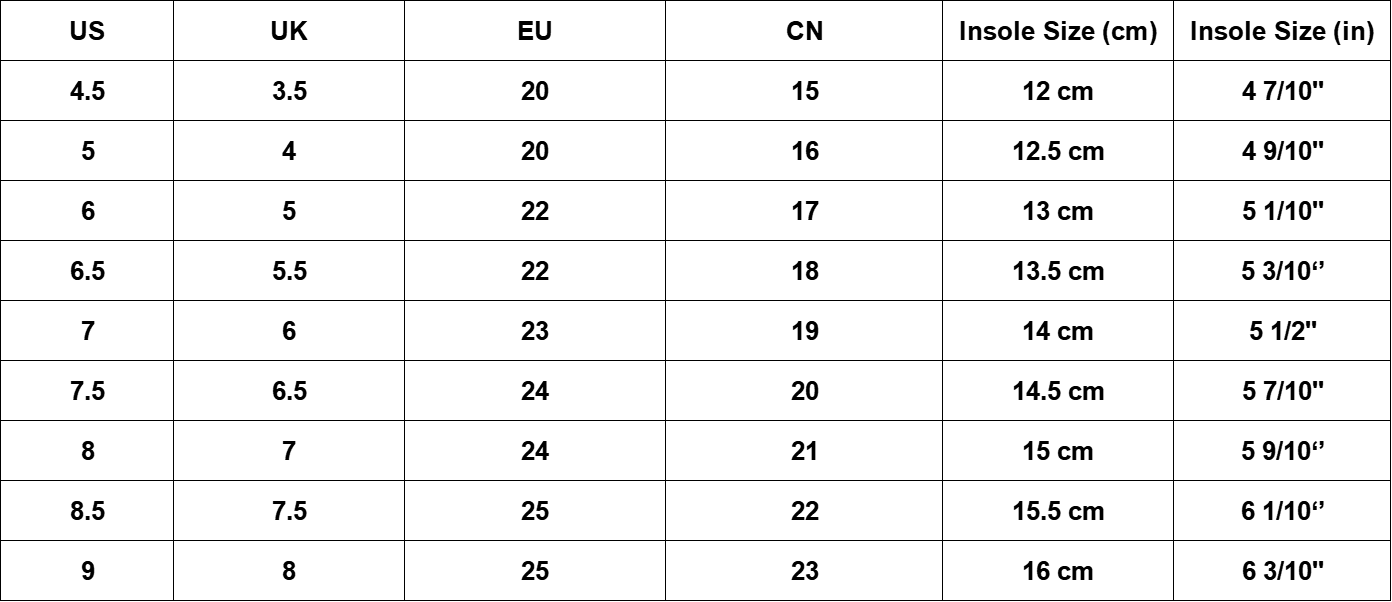Click the Insole Size (cm) header
The image size is (1392, 602).
1058,31
